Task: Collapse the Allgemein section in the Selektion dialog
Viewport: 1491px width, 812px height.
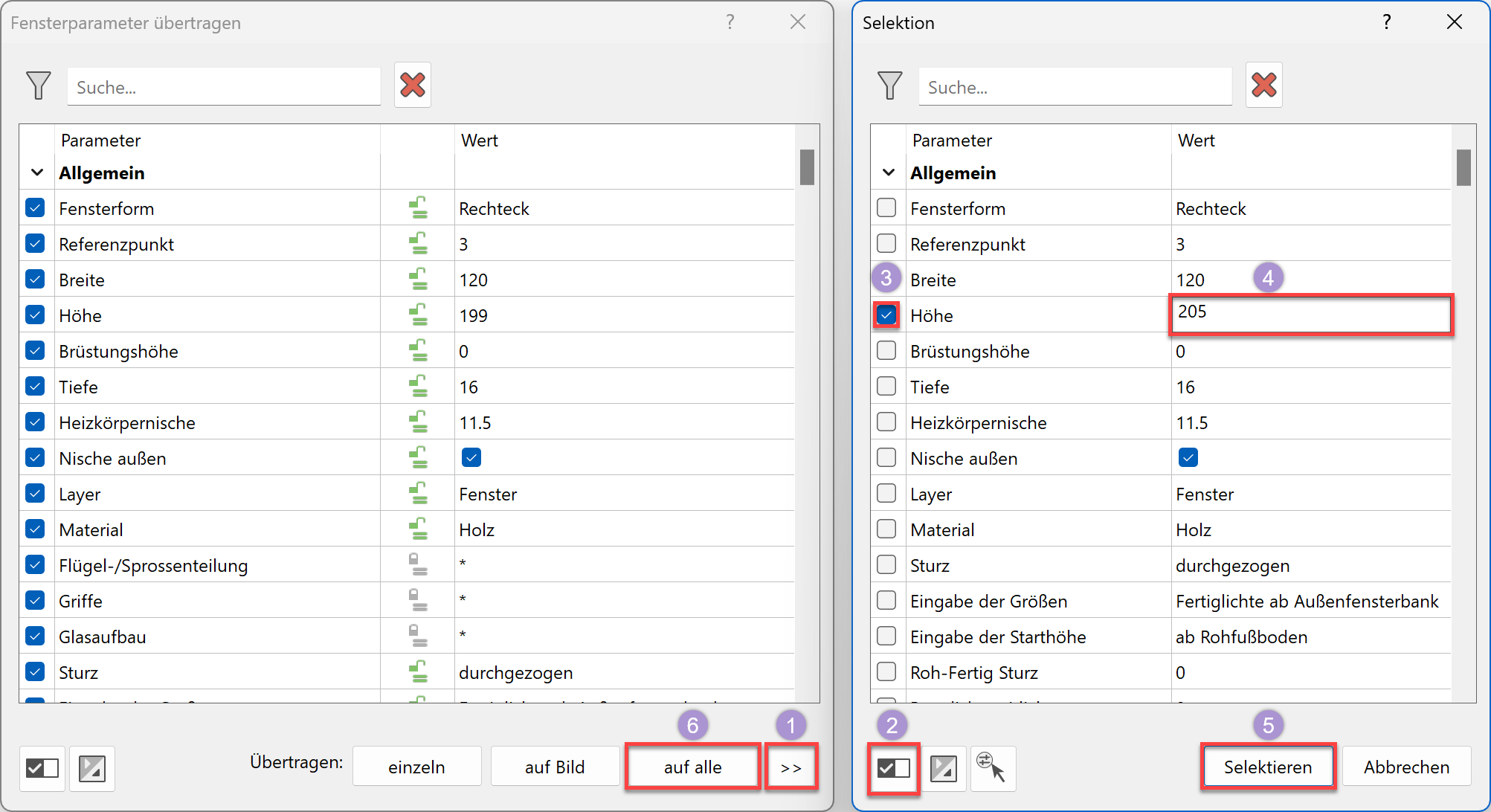Action: 887,172
